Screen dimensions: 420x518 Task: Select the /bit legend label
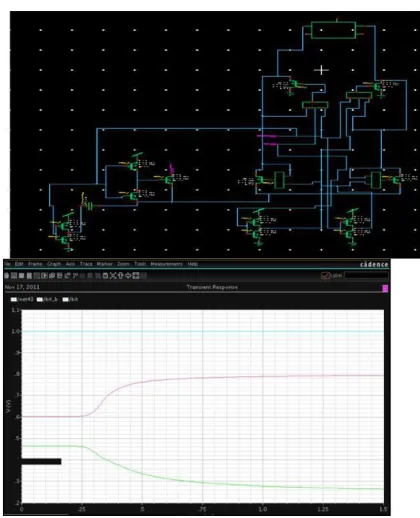(74, 299)
